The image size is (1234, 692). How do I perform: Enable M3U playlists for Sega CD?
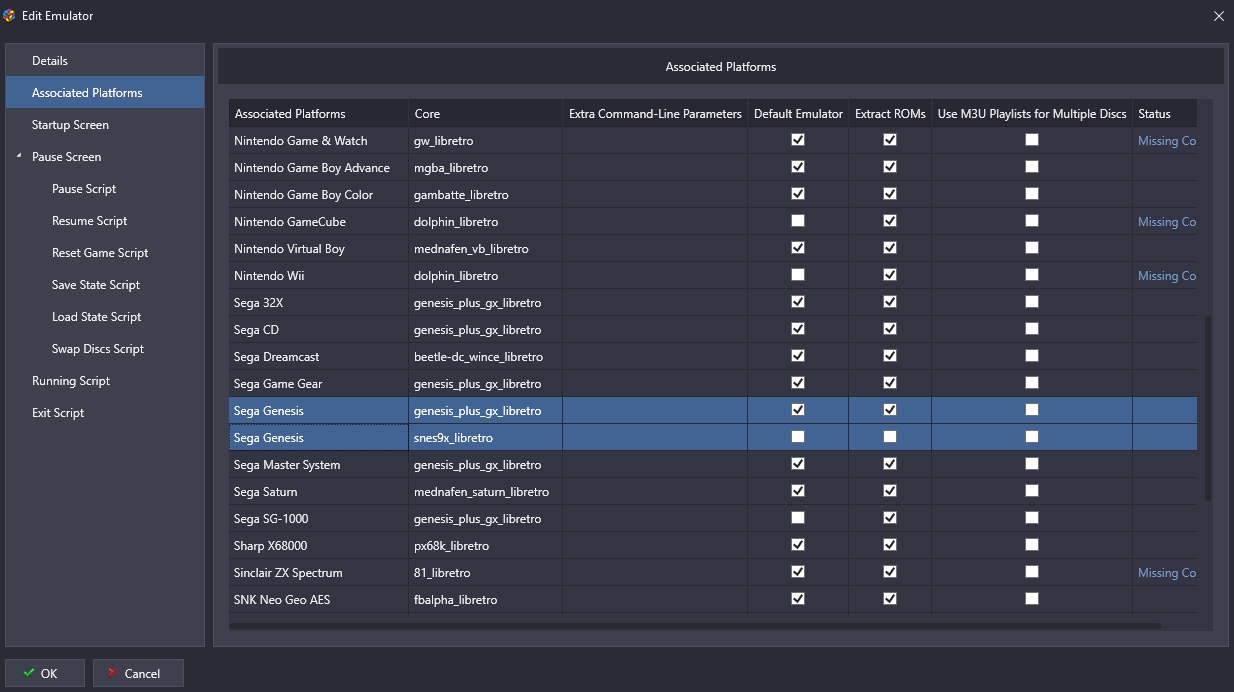coord(1032,329)
